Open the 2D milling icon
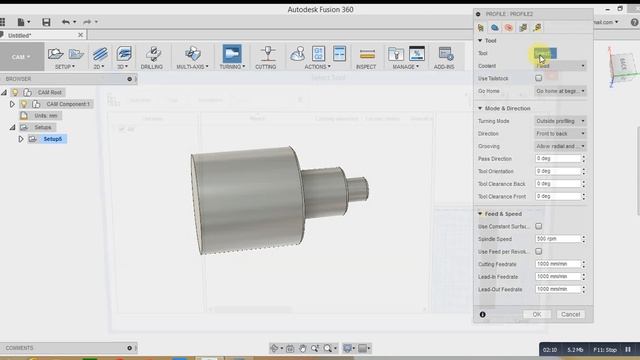The height and width of the screenshot is (360, 640). (100, 54)
